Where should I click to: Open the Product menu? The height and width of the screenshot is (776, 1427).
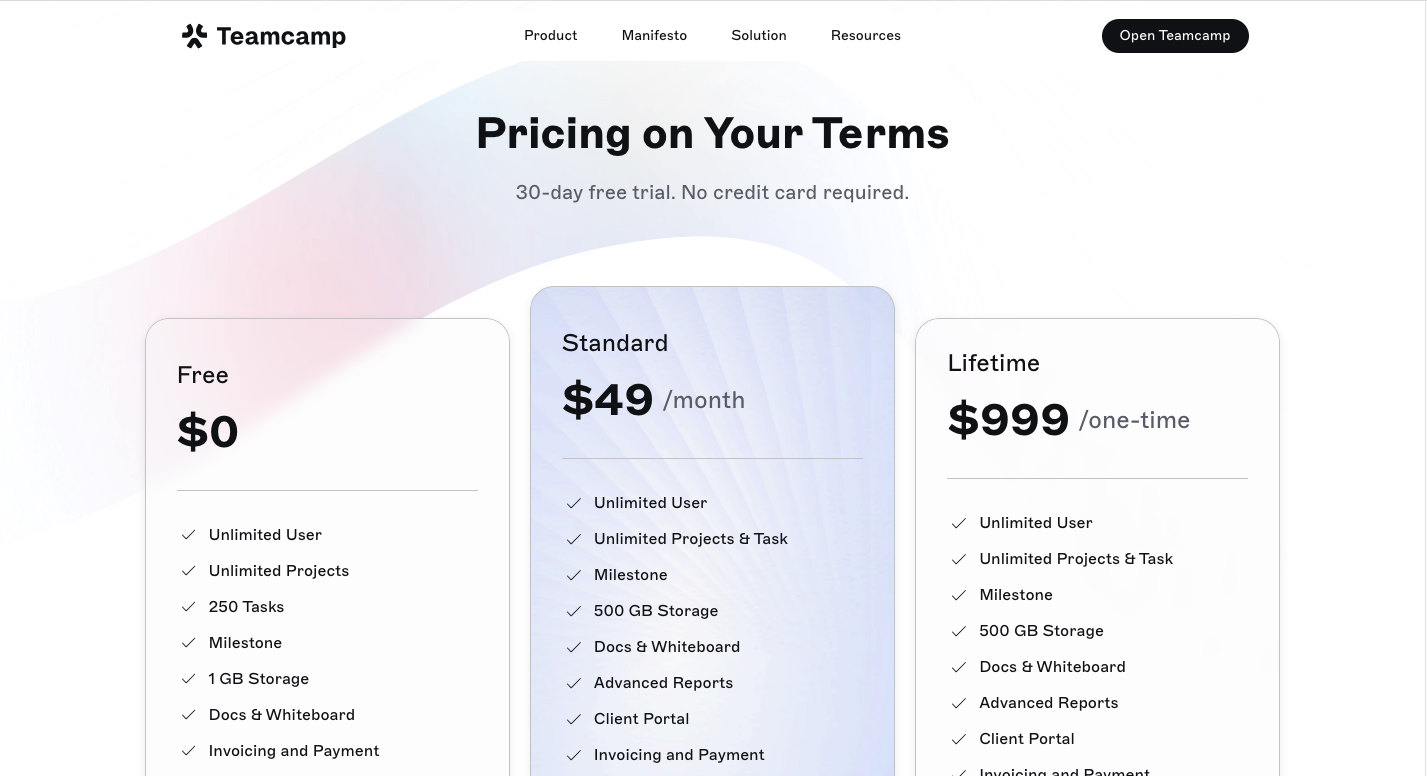click(x=551, y=35)
